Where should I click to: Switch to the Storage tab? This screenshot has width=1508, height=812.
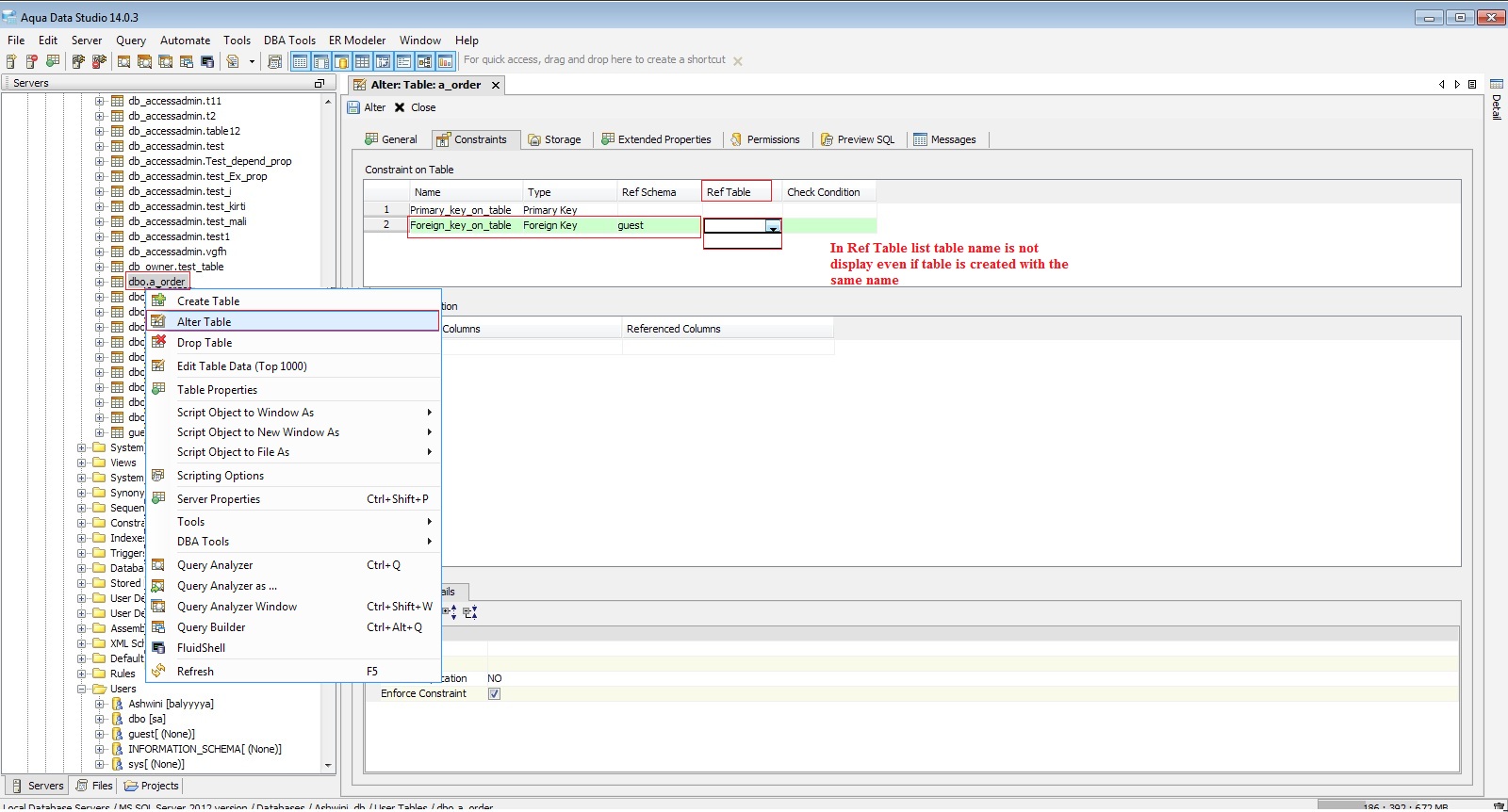pos(555,139)
